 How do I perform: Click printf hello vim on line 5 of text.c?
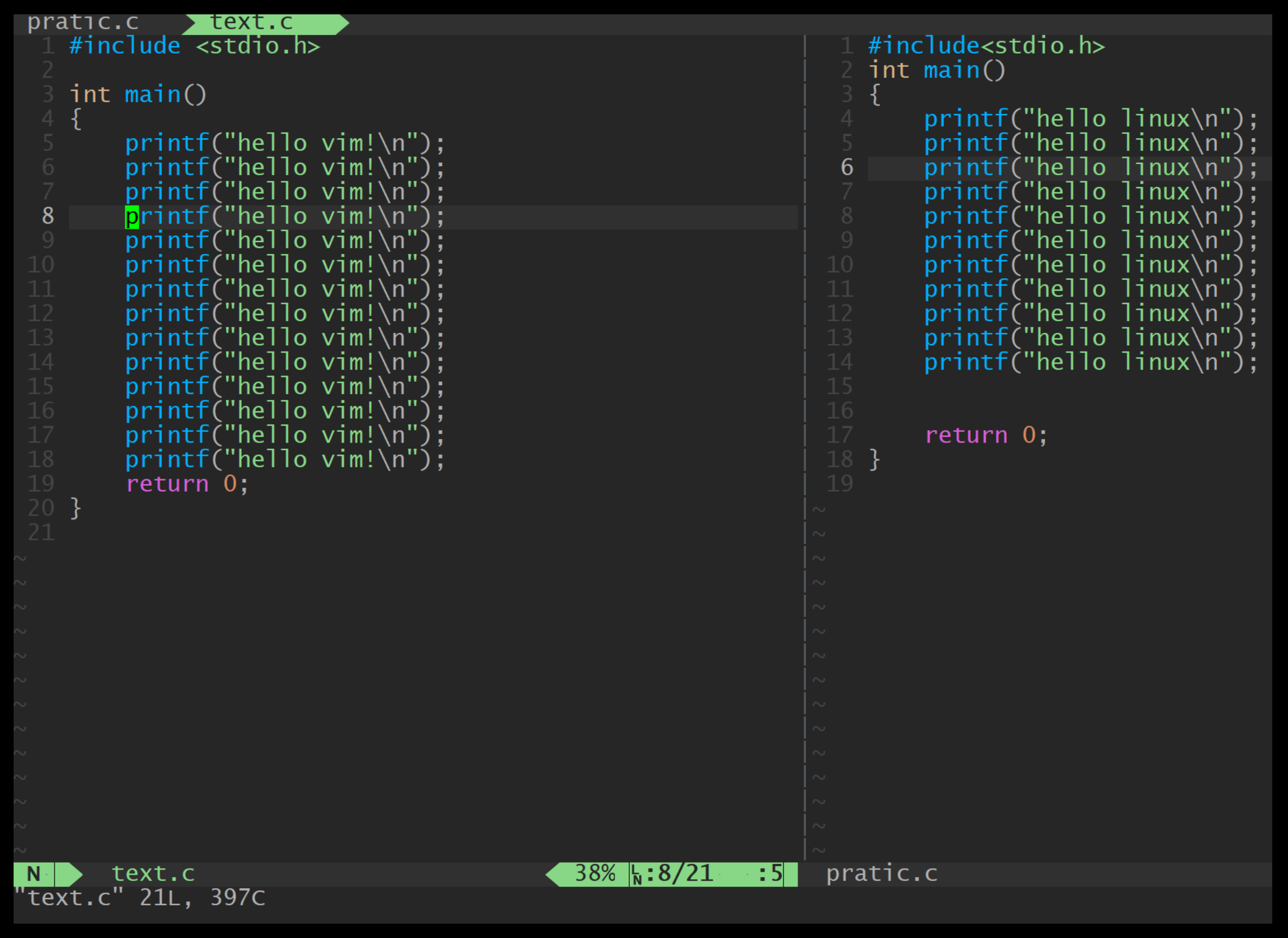(x=285, y=144)
